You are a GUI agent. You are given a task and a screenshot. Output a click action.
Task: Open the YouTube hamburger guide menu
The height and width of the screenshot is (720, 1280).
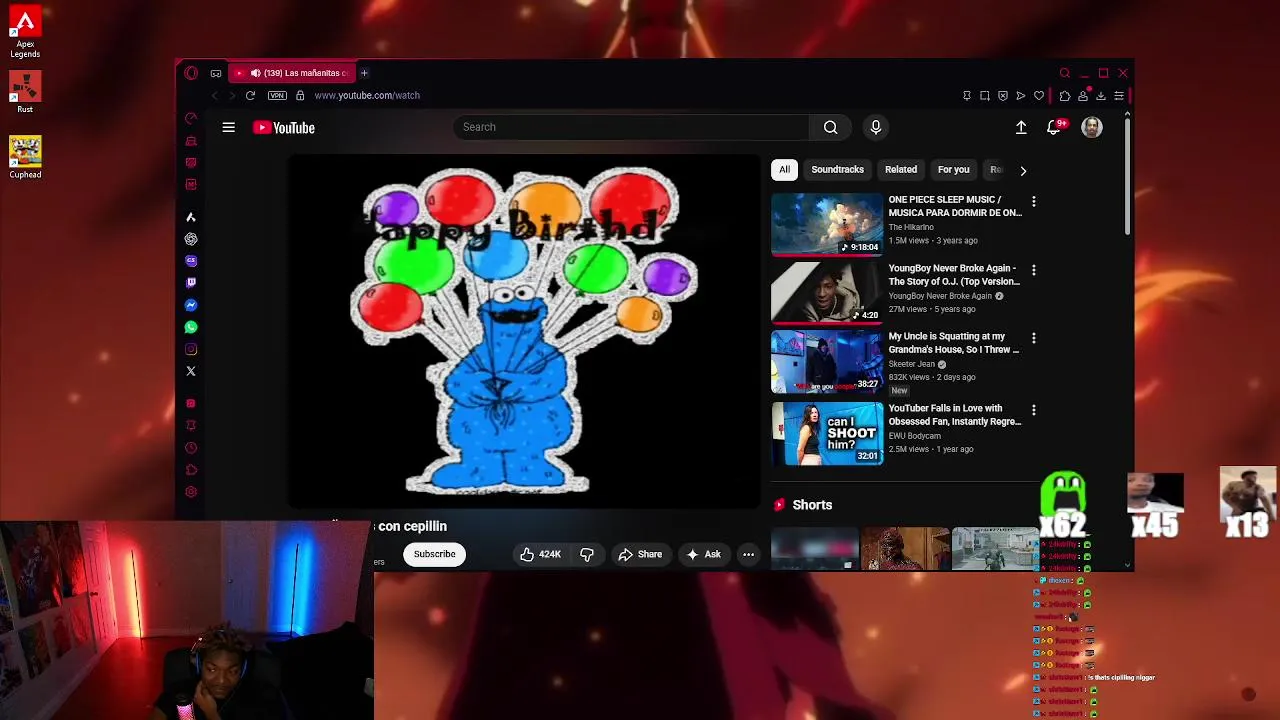coord(229,127)
